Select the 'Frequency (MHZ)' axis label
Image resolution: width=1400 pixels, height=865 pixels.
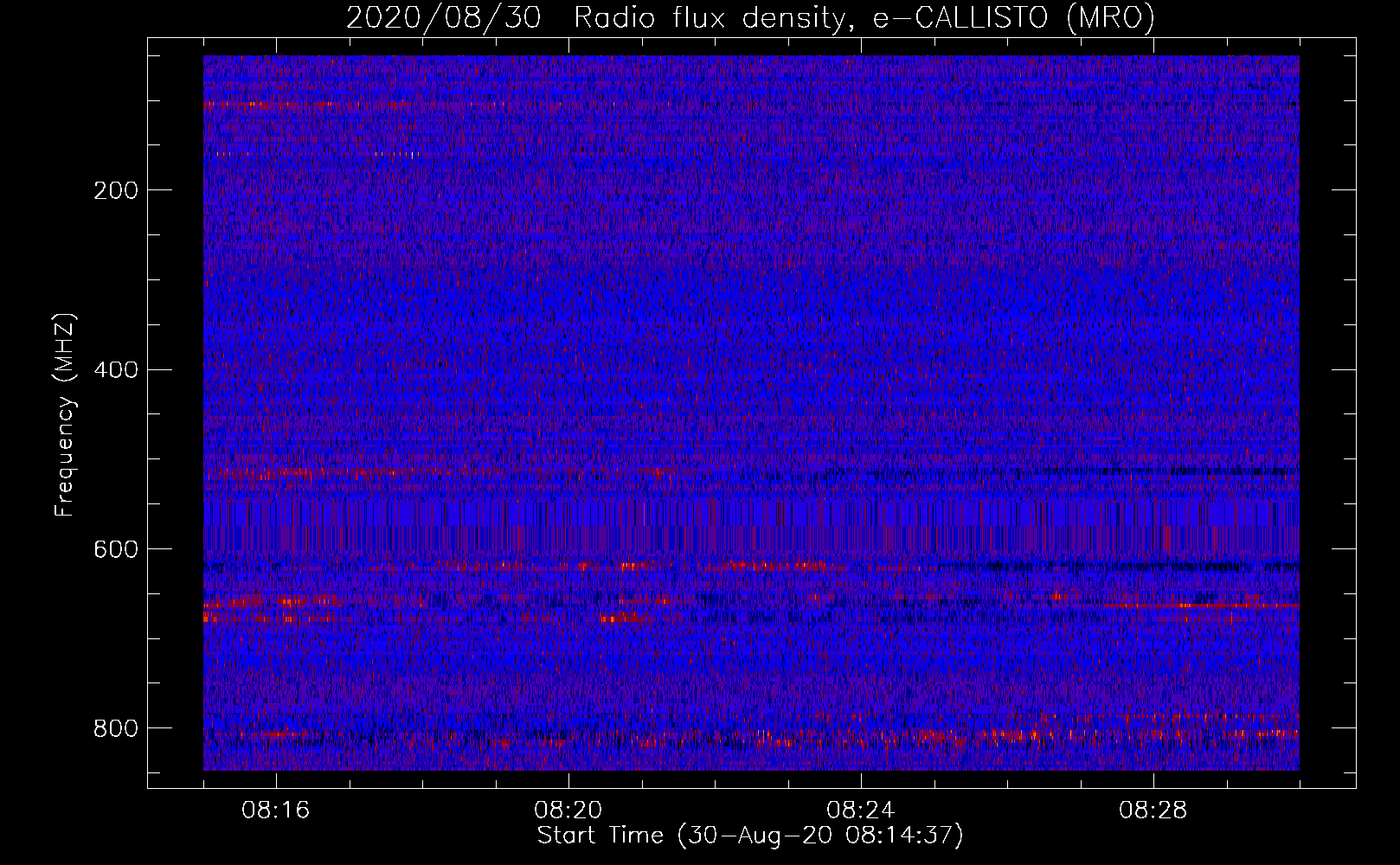65,414
